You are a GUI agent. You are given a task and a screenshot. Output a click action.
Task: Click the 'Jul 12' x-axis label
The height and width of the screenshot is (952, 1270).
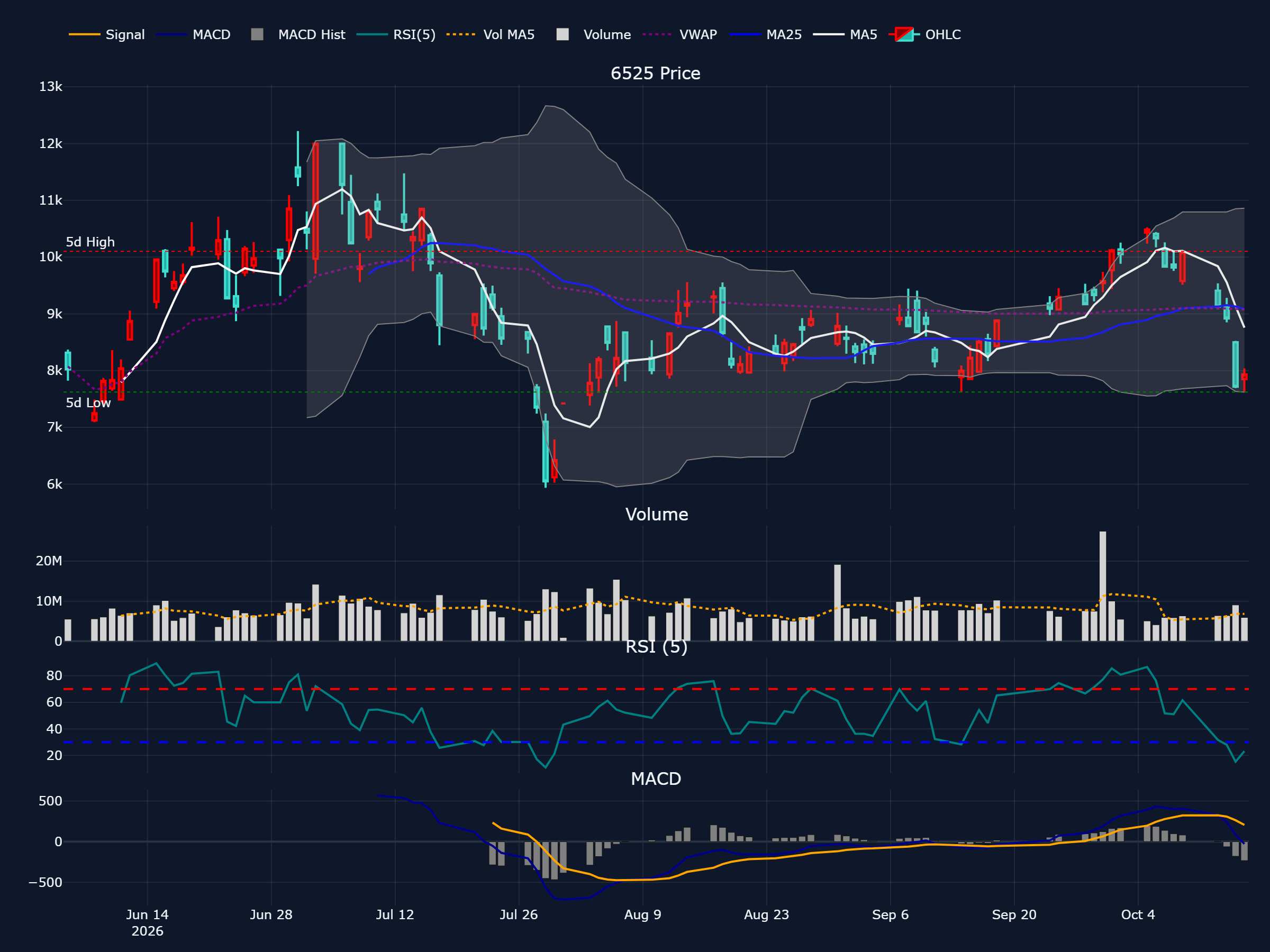395,914
